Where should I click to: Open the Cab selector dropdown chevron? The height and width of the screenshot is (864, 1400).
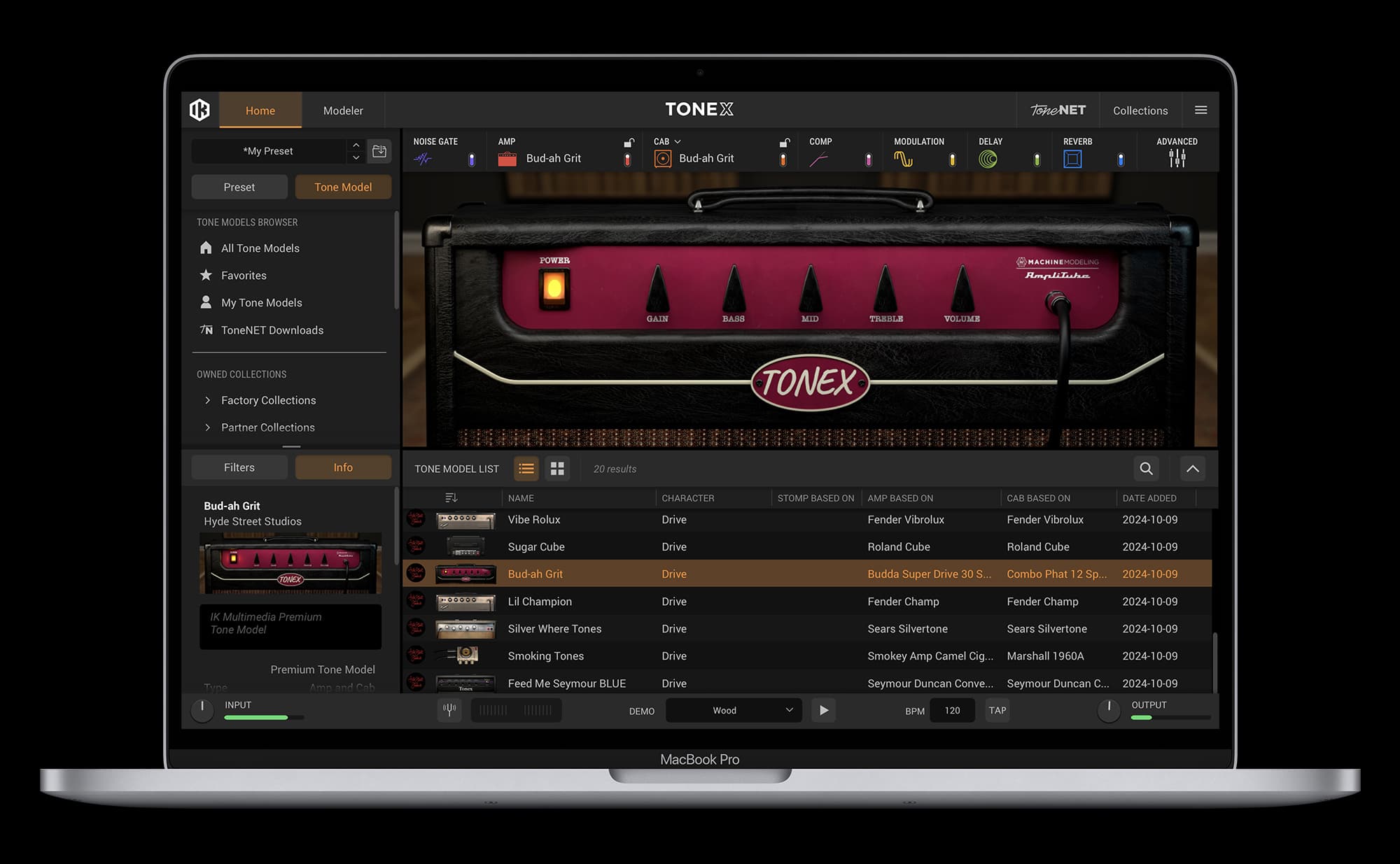[x=676, y=141]
